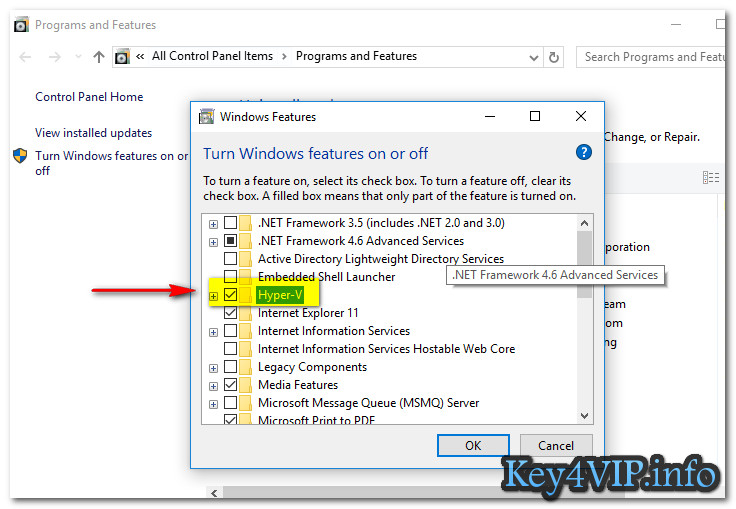Click the MSMQ Server folder icon
736x509 pixels.
[245, 403]
